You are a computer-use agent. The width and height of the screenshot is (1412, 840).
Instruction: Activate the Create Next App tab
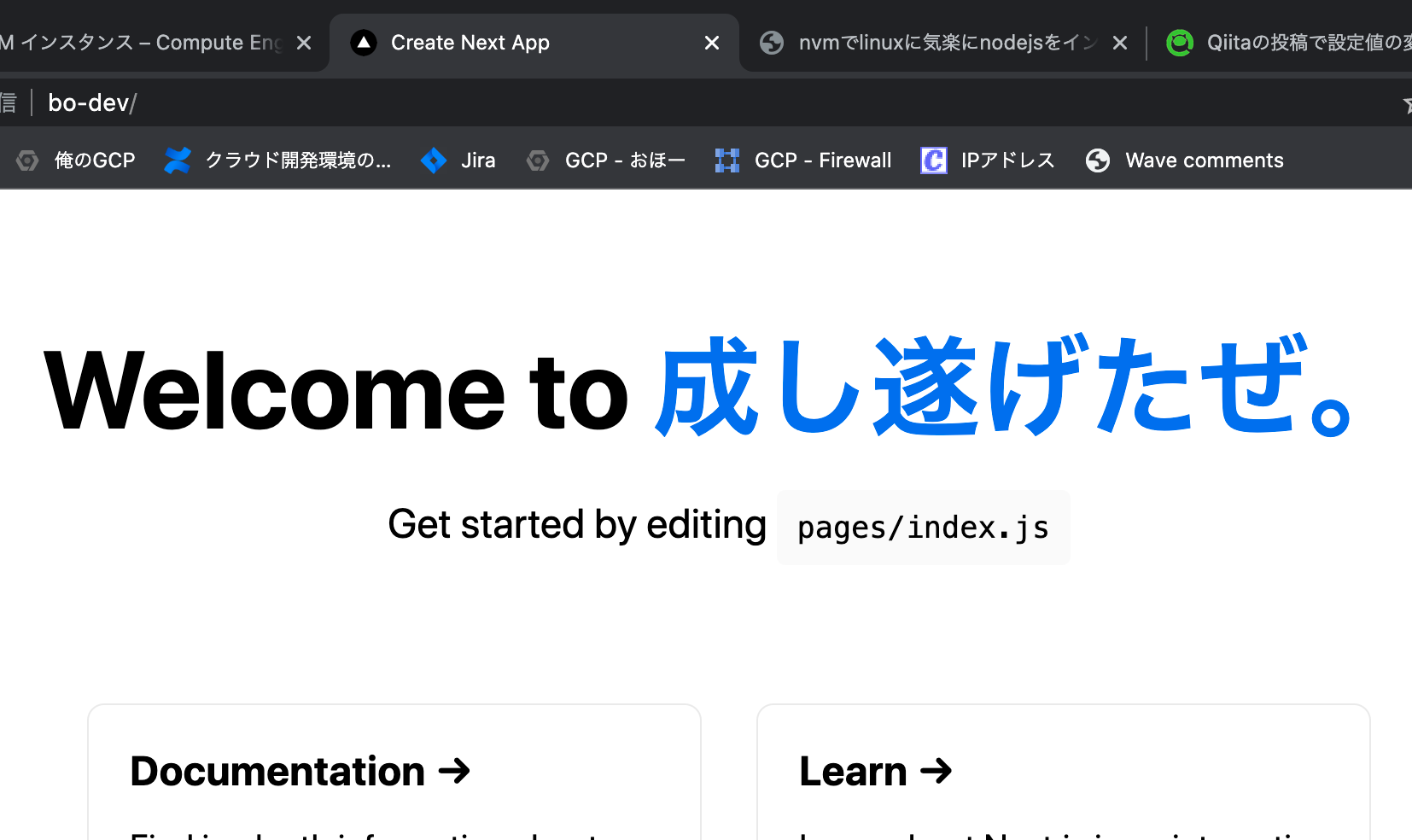[512, 42]
